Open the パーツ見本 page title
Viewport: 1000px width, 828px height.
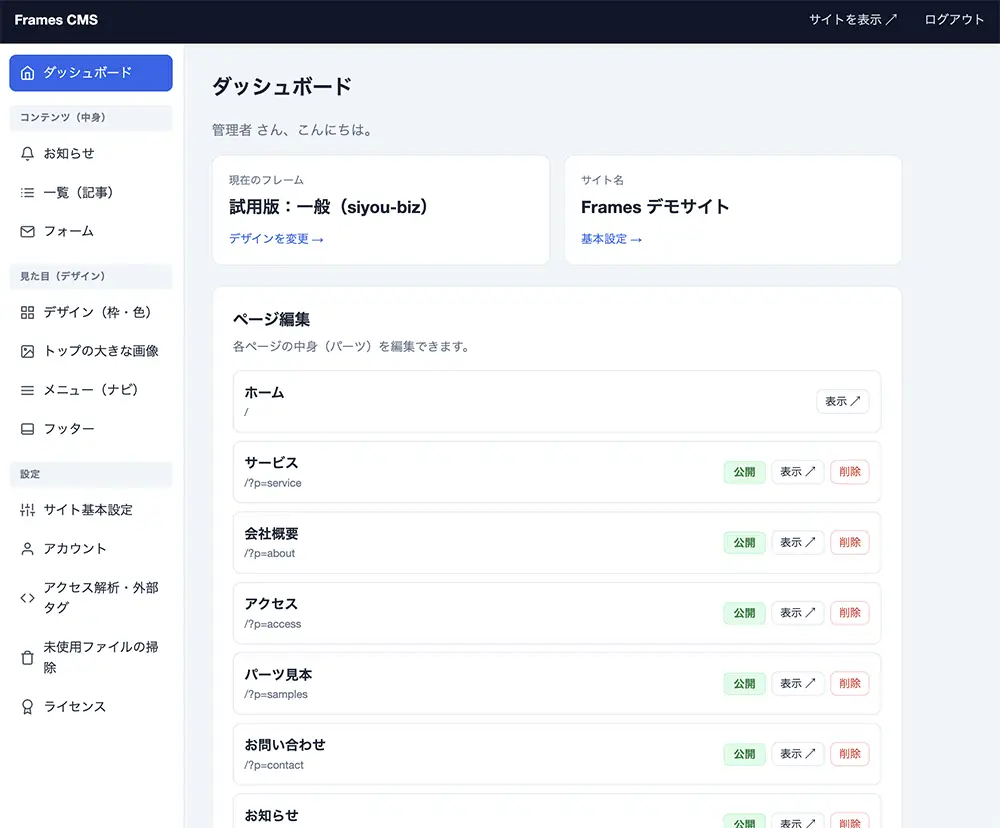tap(278, 674)
